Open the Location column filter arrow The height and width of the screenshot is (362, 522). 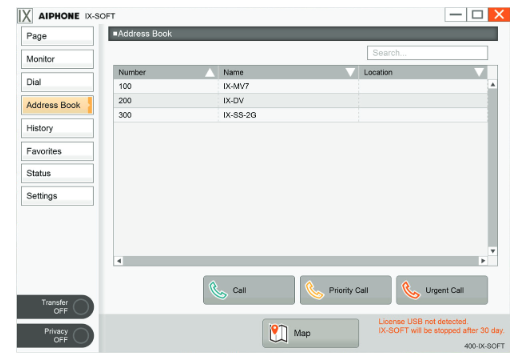[x=479, y=72]
